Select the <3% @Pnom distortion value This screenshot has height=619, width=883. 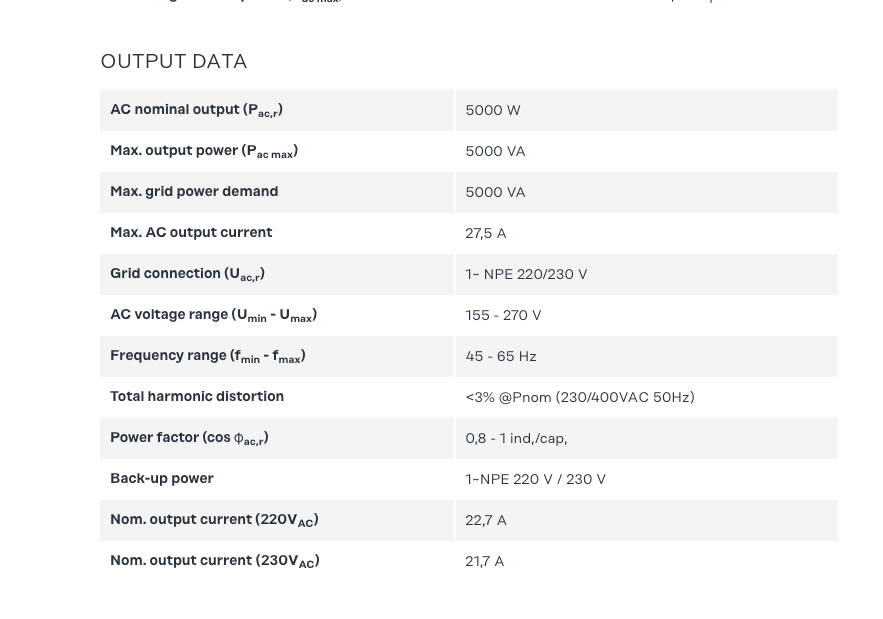pyautogui.click(x=580, y=398)
